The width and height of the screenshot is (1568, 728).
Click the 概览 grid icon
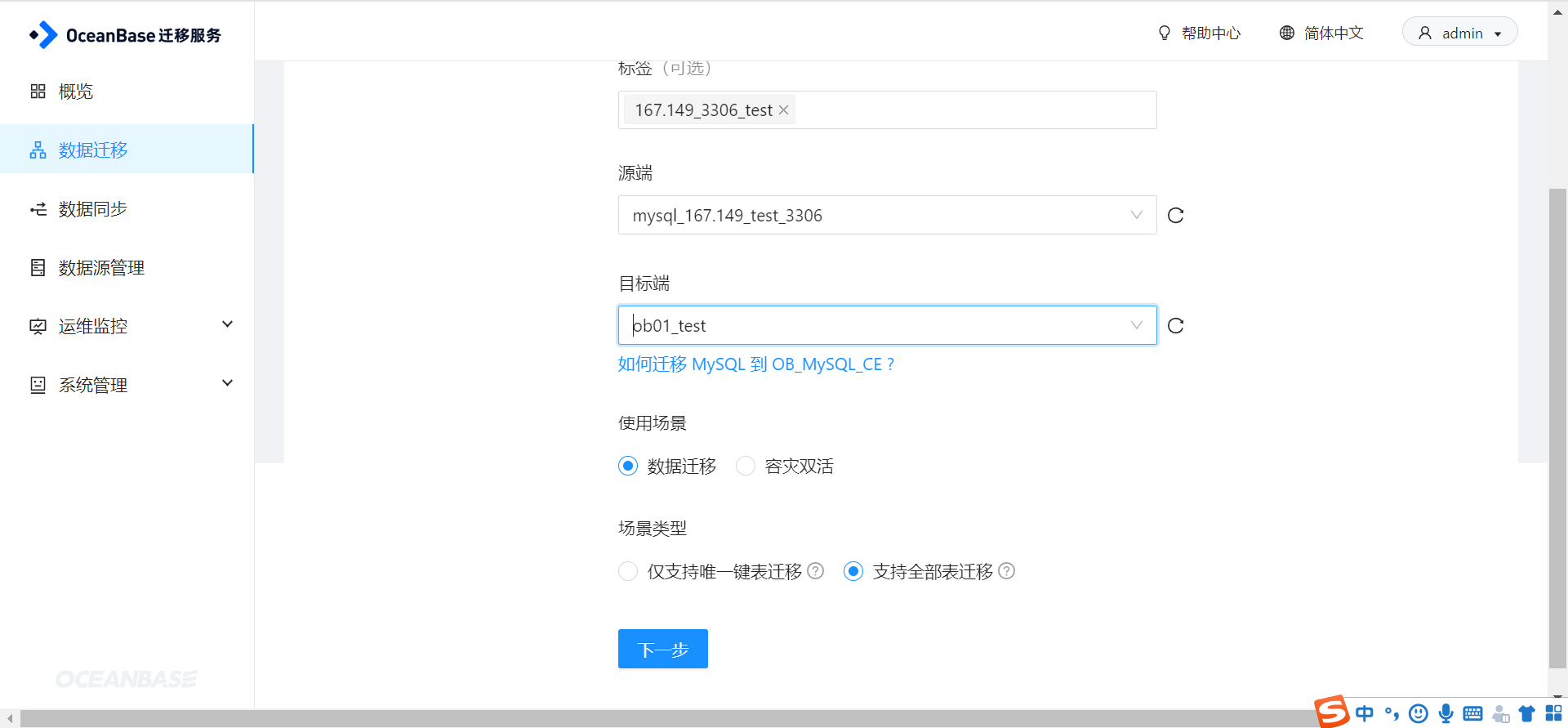38,92
